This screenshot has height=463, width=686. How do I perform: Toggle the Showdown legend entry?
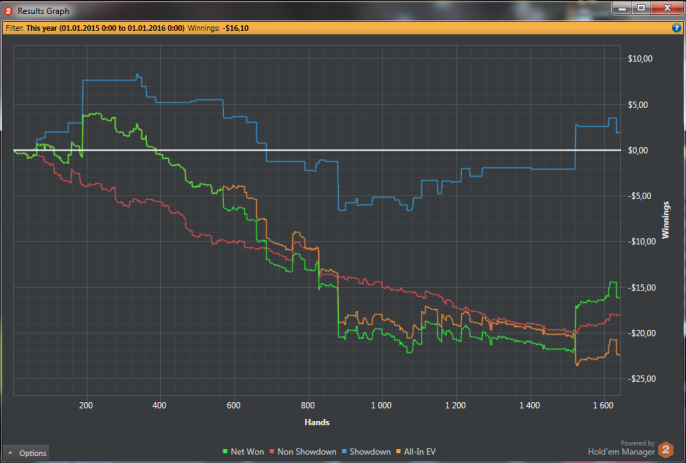pyautogui.click(x=366, y=452)
